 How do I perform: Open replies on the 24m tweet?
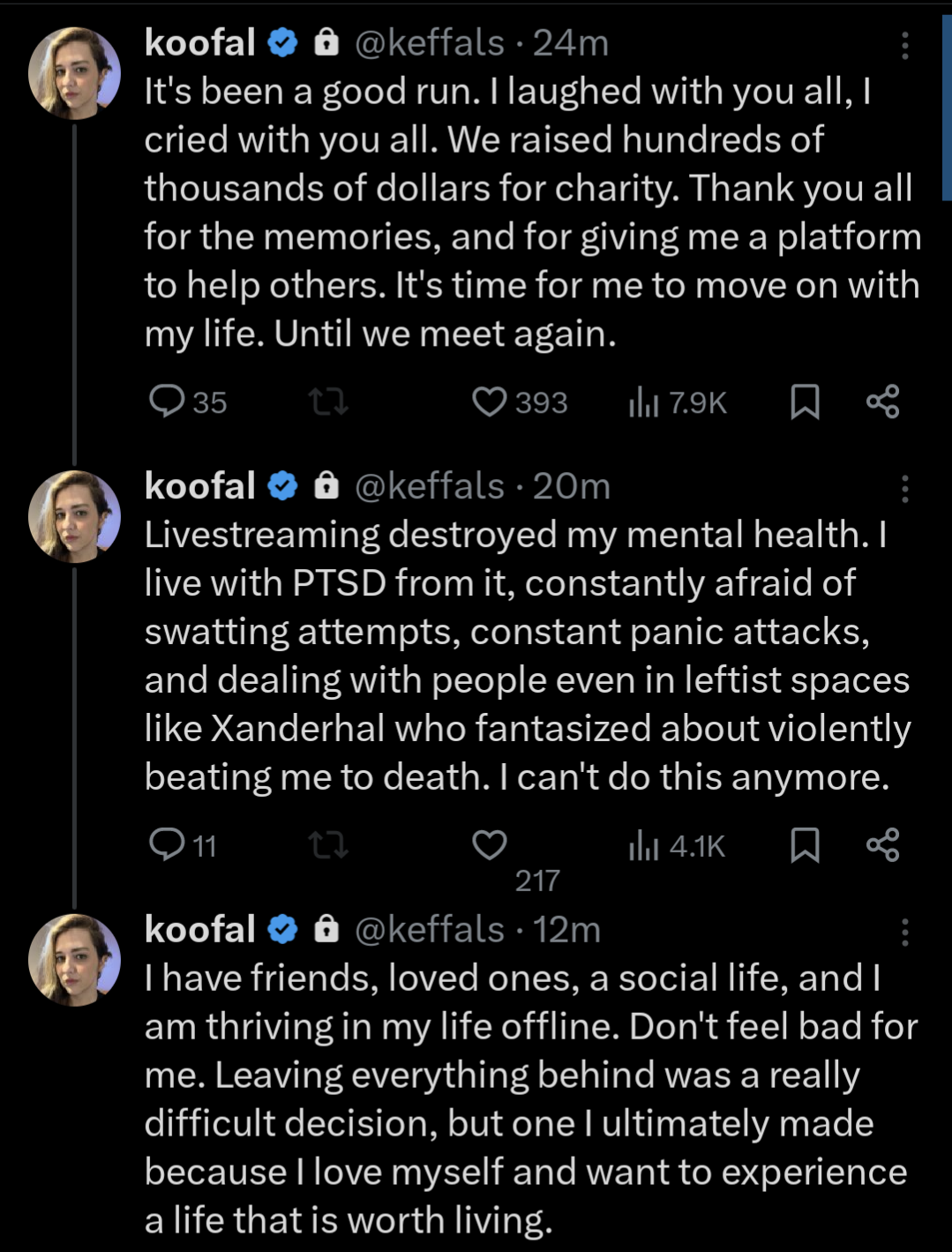pos(187,401)
